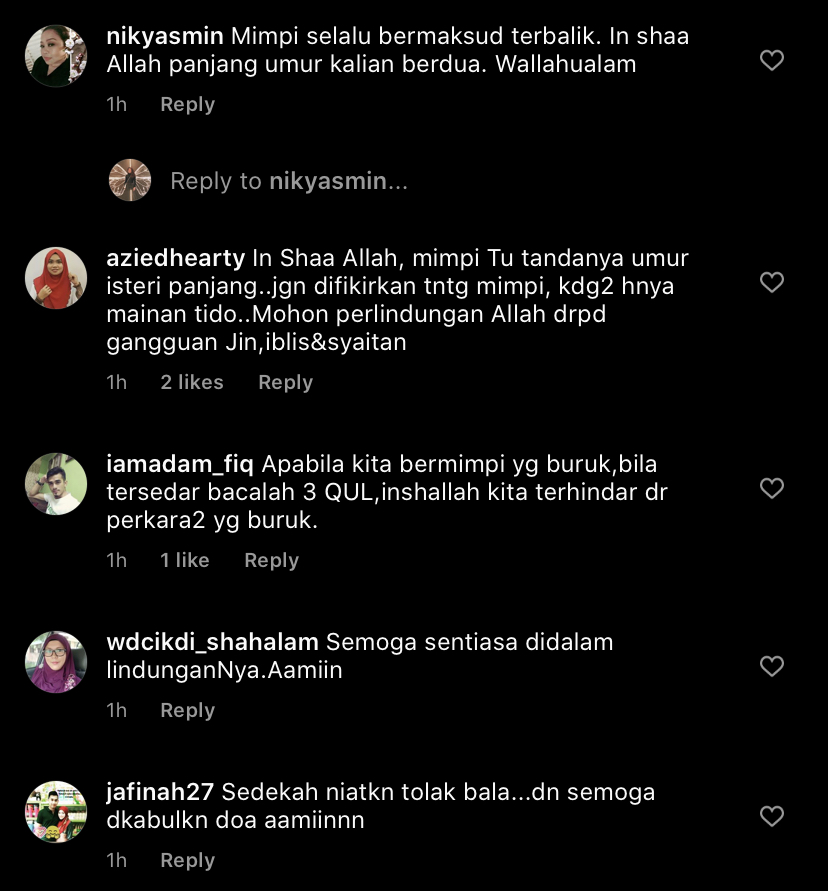
Task: Reply to aziedhearty's comment
Action: (x=285, y=382)
